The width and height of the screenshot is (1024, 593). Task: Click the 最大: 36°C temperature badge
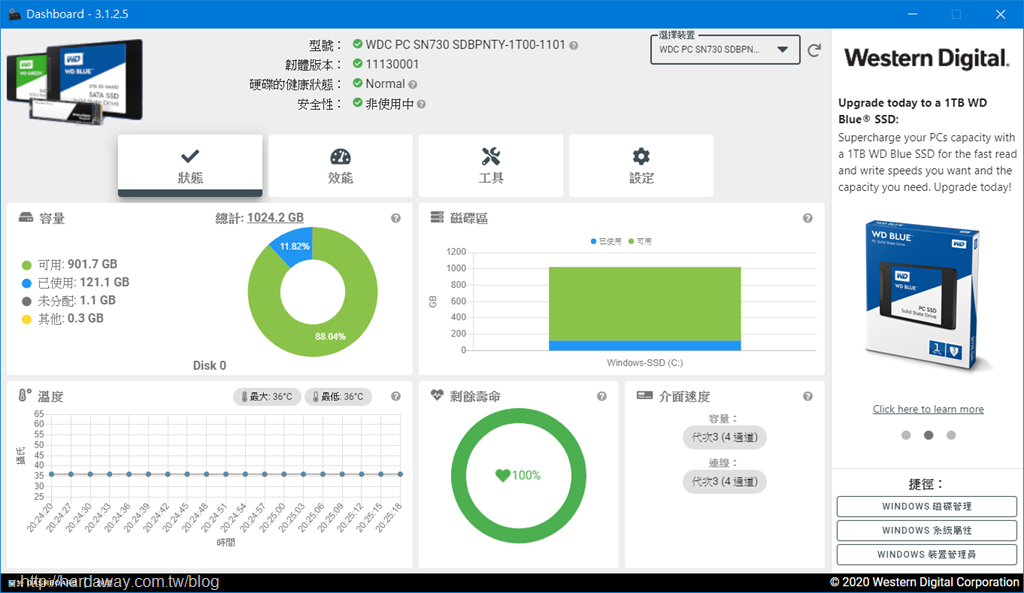coord(267,396)
